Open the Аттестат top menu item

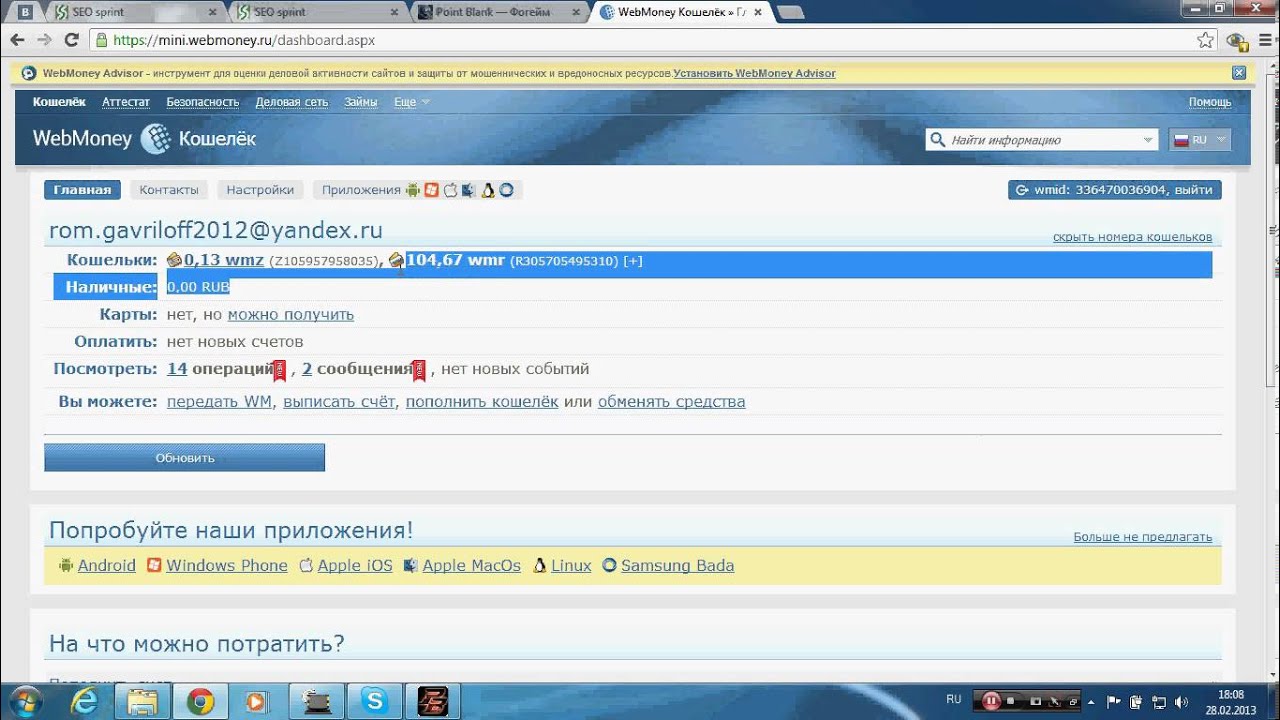(126, 102)
